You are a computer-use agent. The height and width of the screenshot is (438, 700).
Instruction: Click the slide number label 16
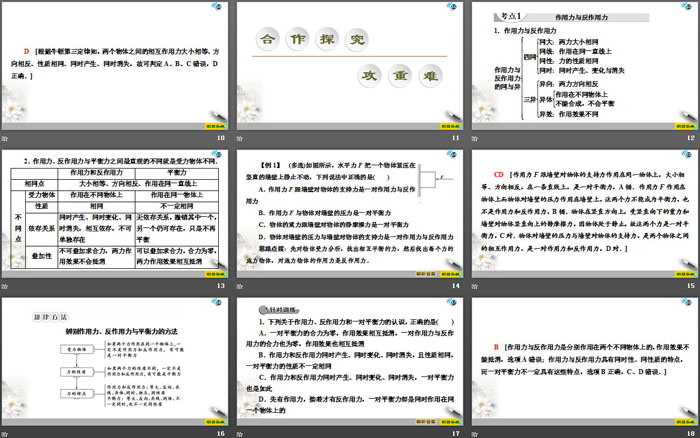click(221, 434)
